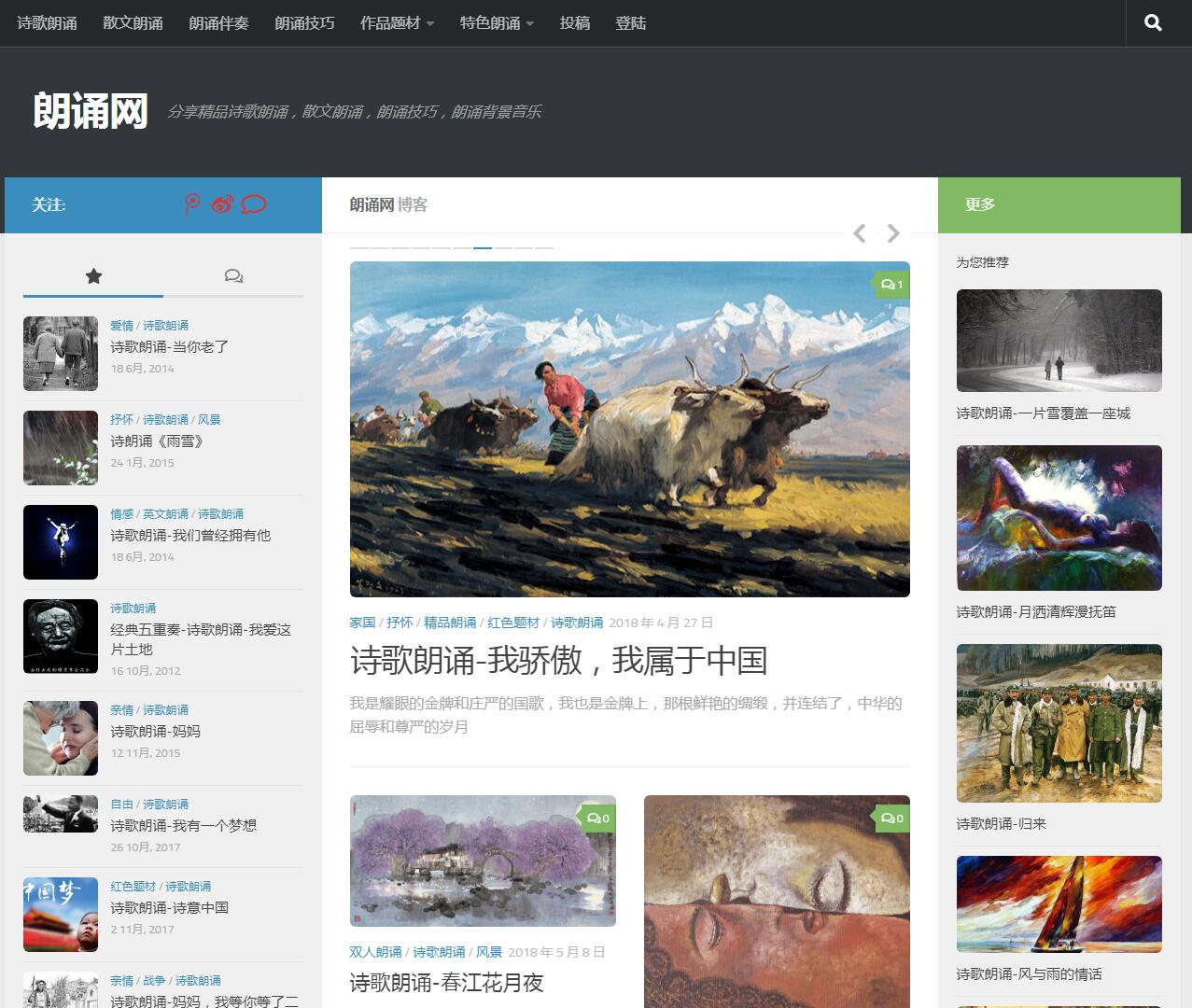Open the old man portrait thumbnail

pos(61,637)
